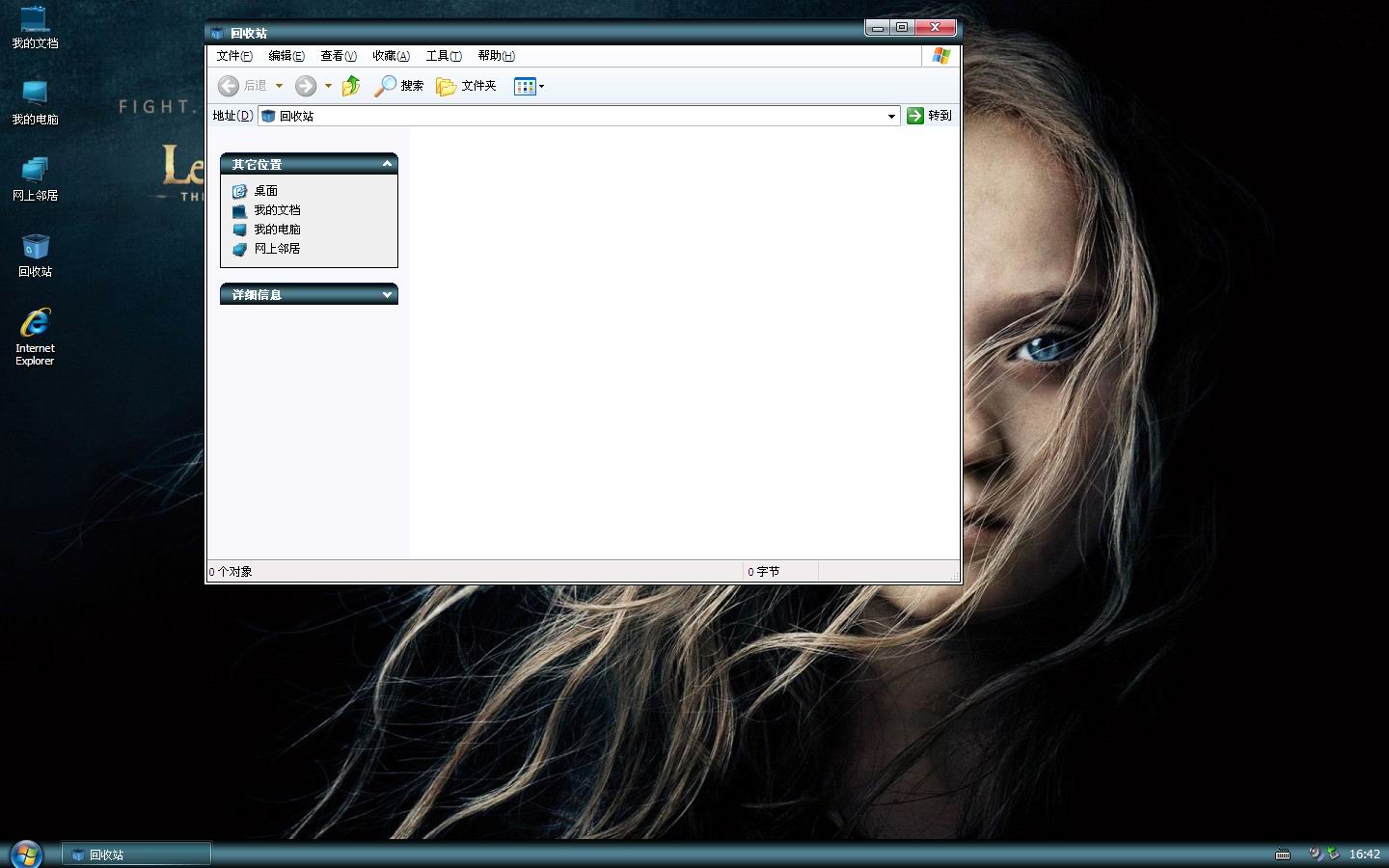1389x868 pixels.
Task: Go to 我的文档 in other places
Action: (266, 210)
